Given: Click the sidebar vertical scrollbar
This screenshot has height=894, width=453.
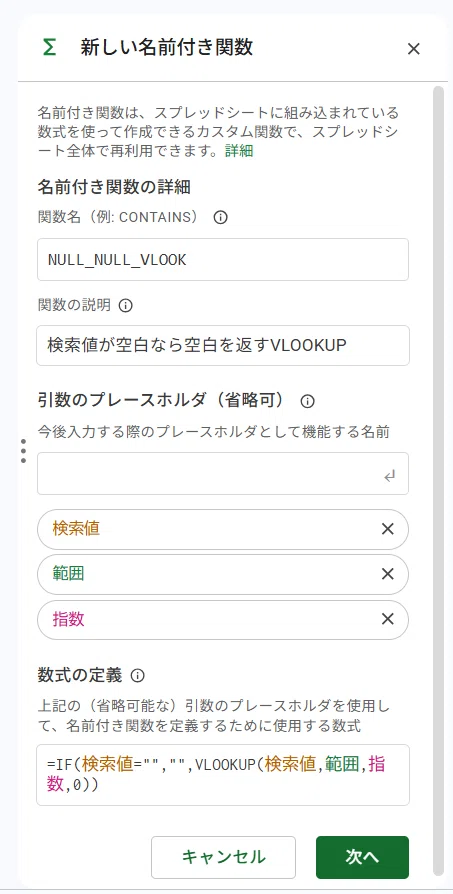Looking at the screenshot, I should pos(438,480).
